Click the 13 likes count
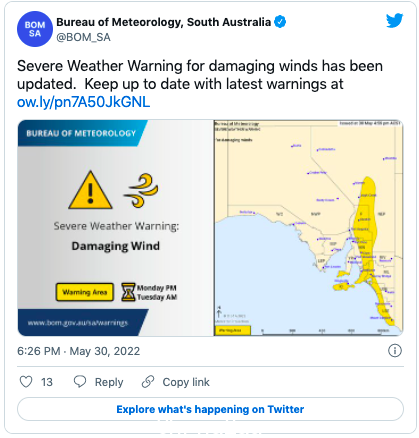Image resolution: width=419 pixels, height=438 pixels. coord(47,382)
